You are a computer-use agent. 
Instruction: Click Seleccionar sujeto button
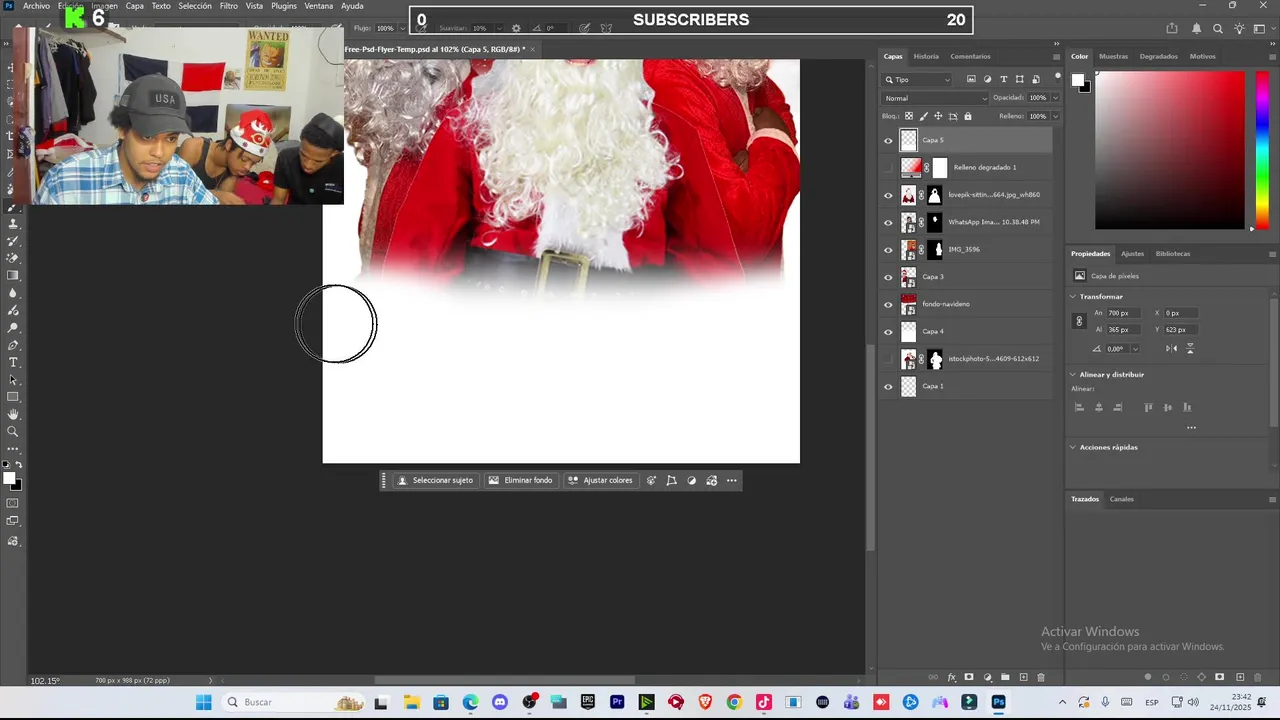pyautogui.click(x=435, y=481)
